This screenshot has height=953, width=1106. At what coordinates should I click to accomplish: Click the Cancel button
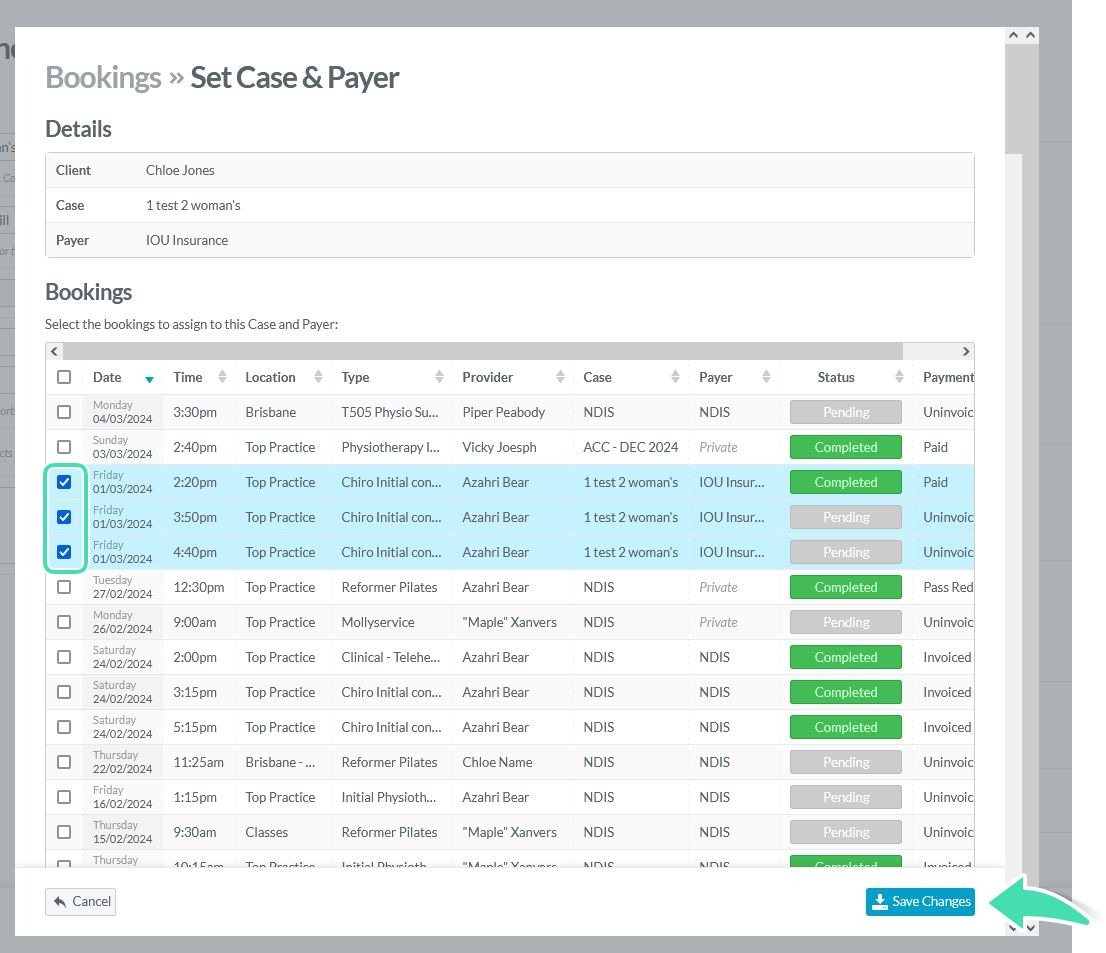80,902
